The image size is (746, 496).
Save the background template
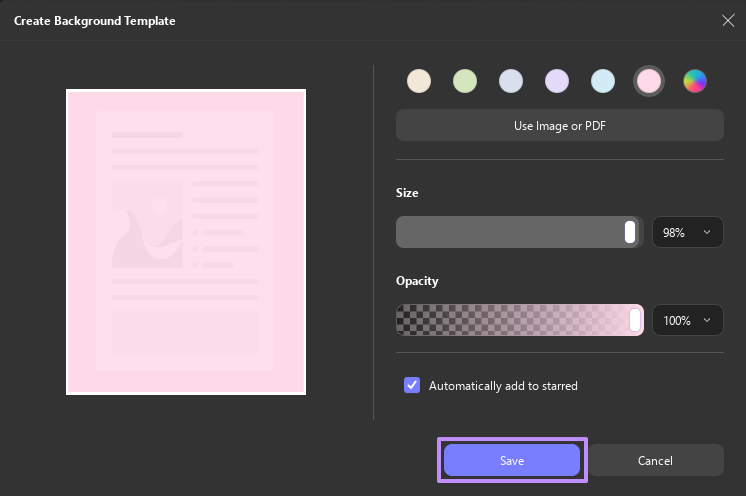click(x=512, y=460)
